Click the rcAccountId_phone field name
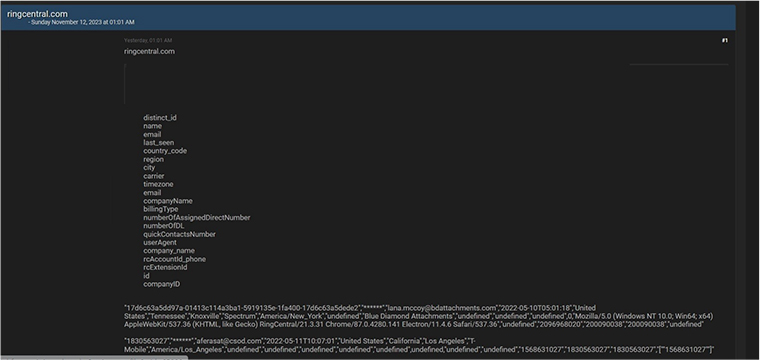Viewport: 760px width, 360px height. coord(174,259)
